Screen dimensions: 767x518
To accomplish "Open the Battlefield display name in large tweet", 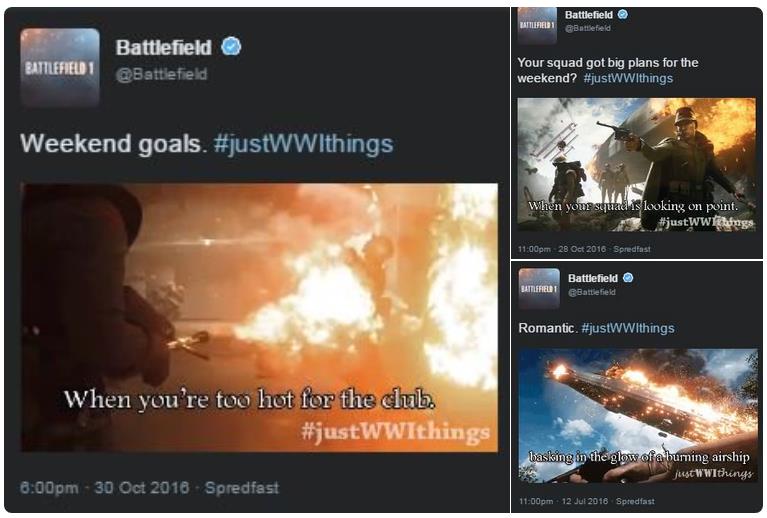I will (163, 47).
